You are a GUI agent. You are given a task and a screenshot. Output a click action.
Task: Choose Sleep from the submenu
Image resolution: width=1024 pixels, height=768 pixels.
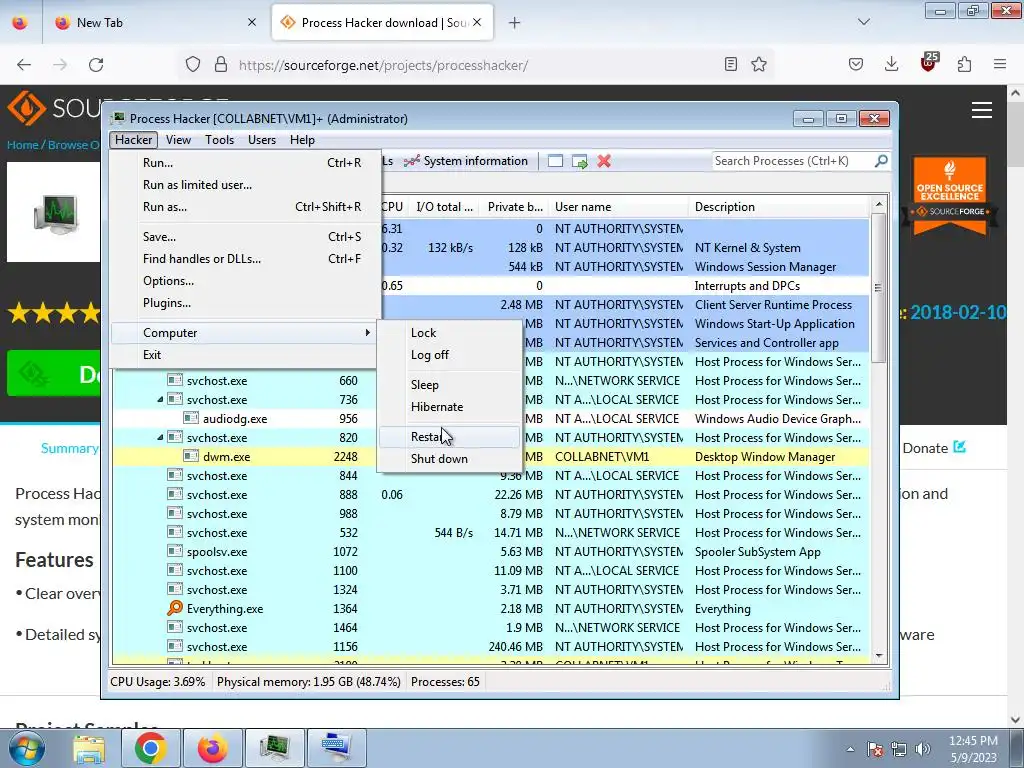[x=449, y=385]
